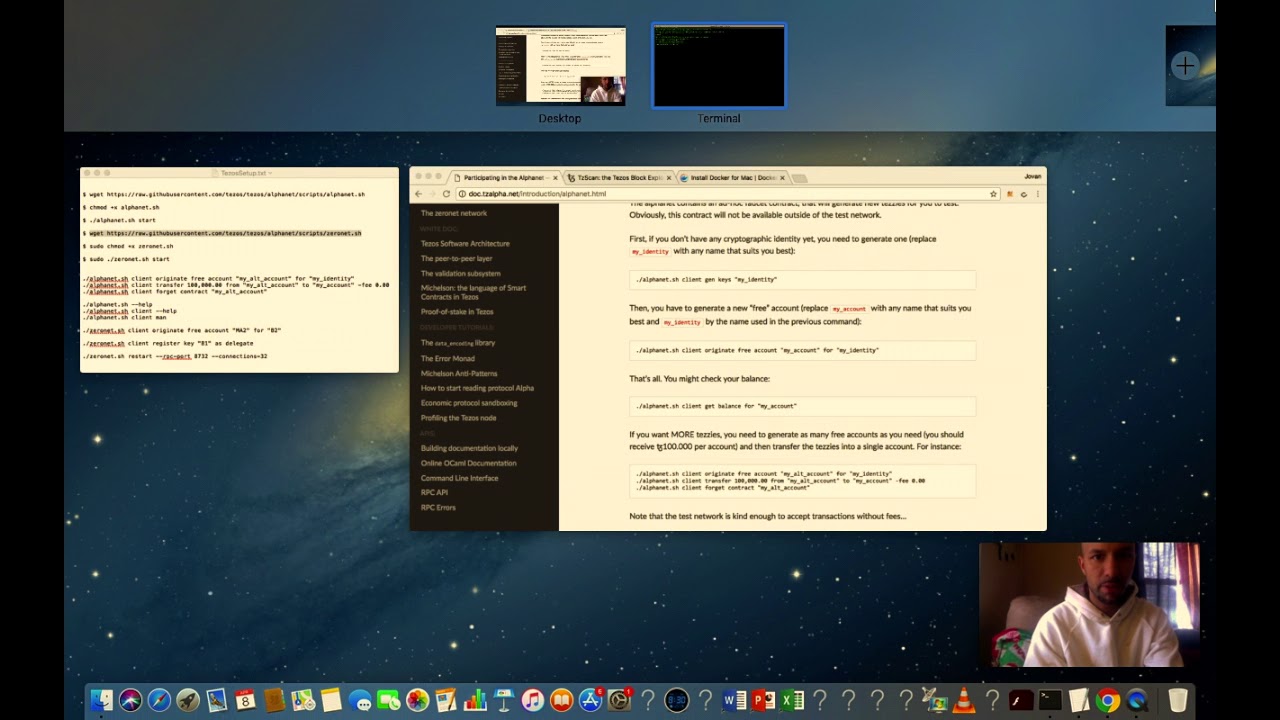This screenshot has height=720, width=1280.
Task: Switch to TzScan Tezos Block Explorer tab
Action: (x=618, y=178)
